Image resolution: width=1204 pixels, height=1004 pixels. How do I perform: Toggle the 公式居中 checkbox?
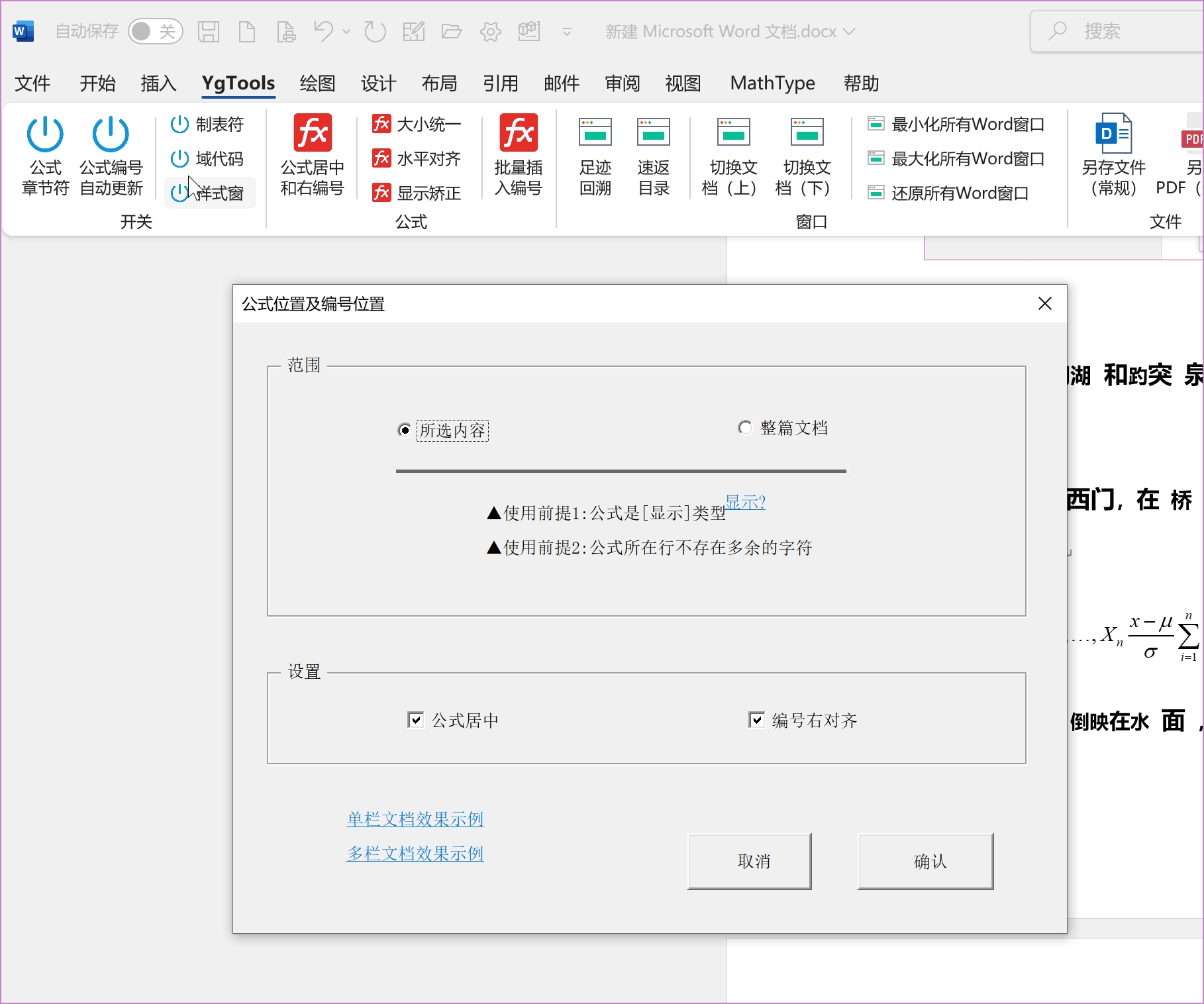[415, 720]
